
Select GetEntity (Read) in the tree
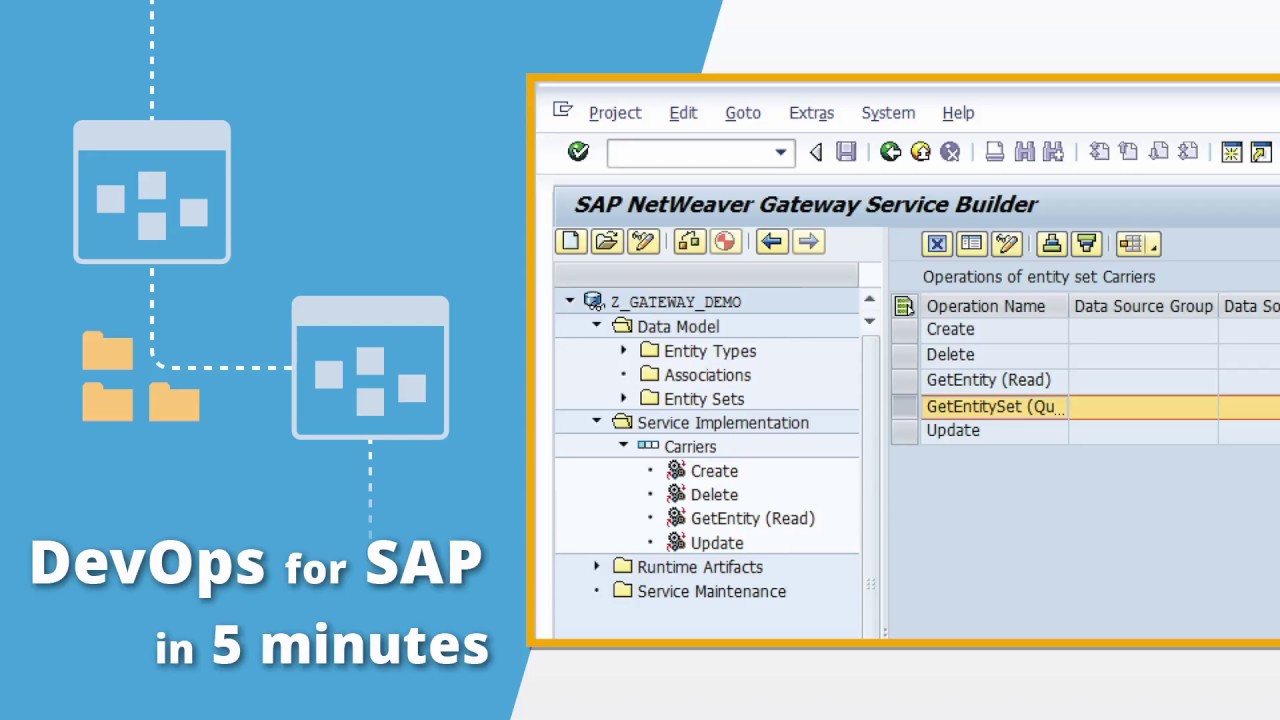753,519
